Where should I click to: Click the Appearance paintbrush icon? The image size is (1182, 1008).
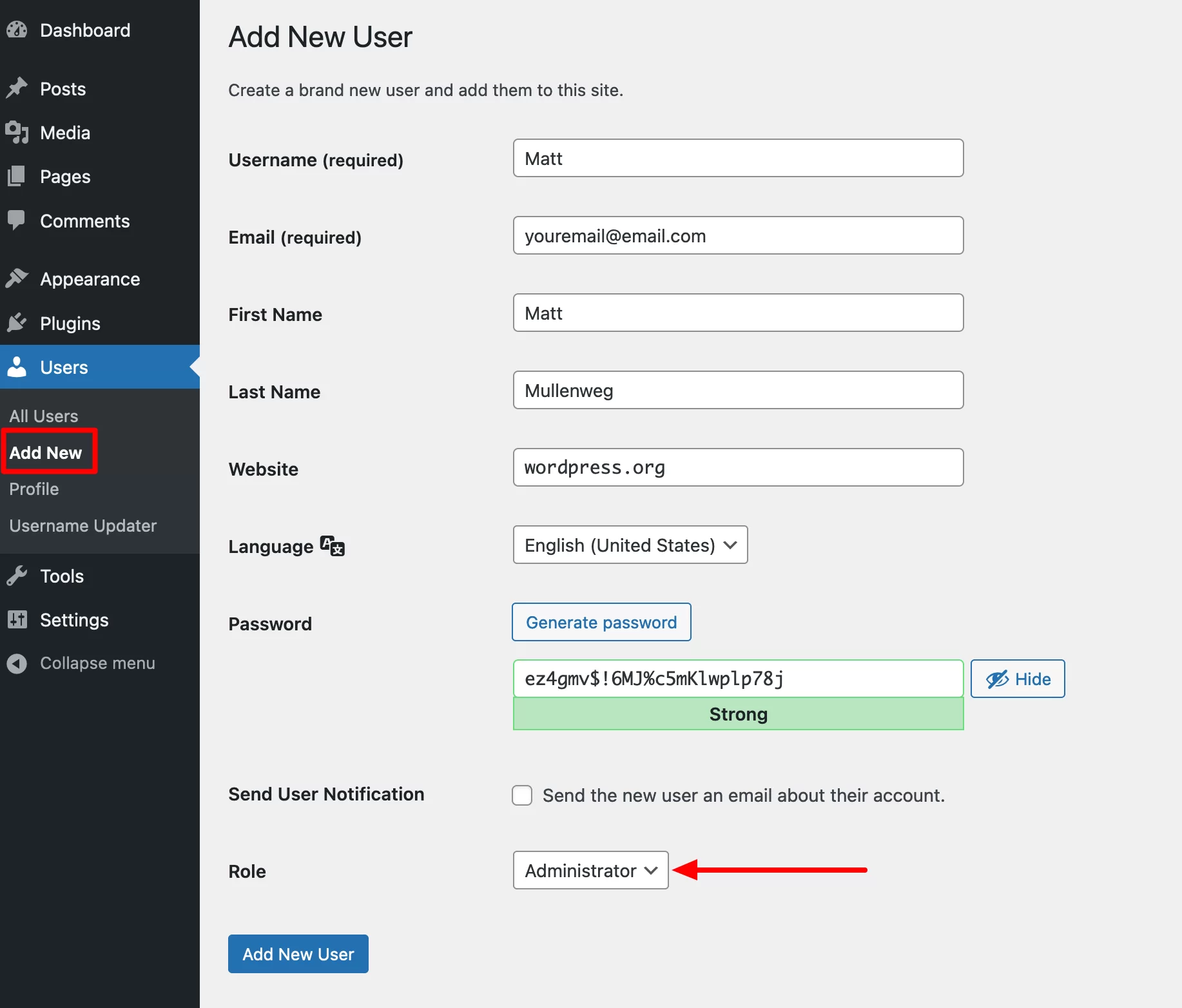pyautogui.click(x=17, y=278)
